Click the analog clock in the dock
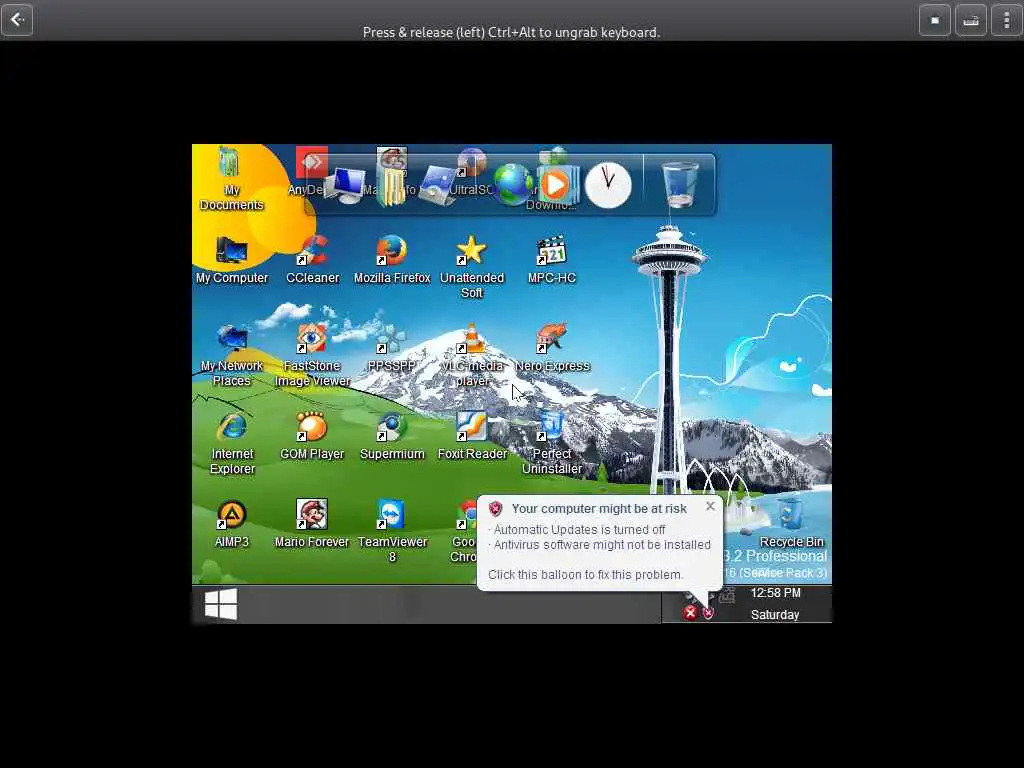The height and width of the screenshot is (768, 1024). [608, 185]
